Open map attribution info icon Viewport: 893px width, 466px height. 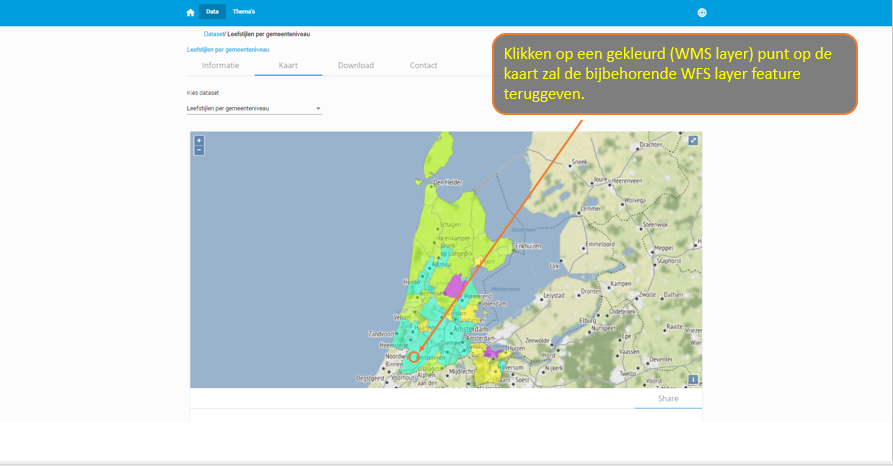(693, 379)
